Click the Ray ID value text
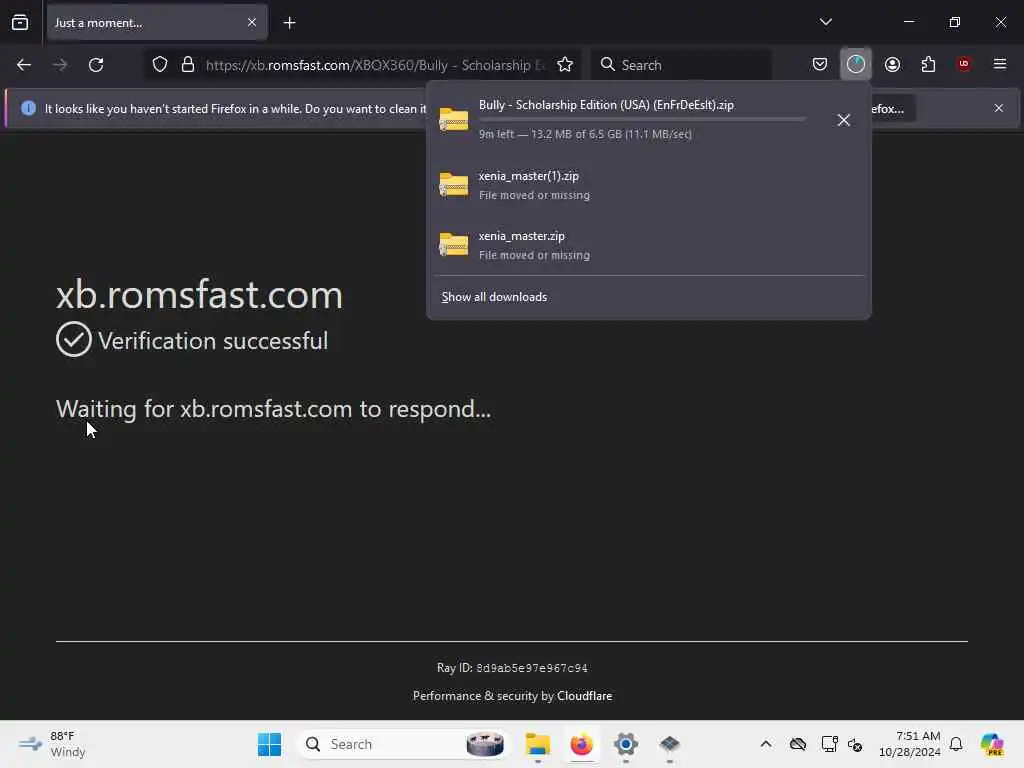This screenshot has height=768, width=1024. point(532,668)
